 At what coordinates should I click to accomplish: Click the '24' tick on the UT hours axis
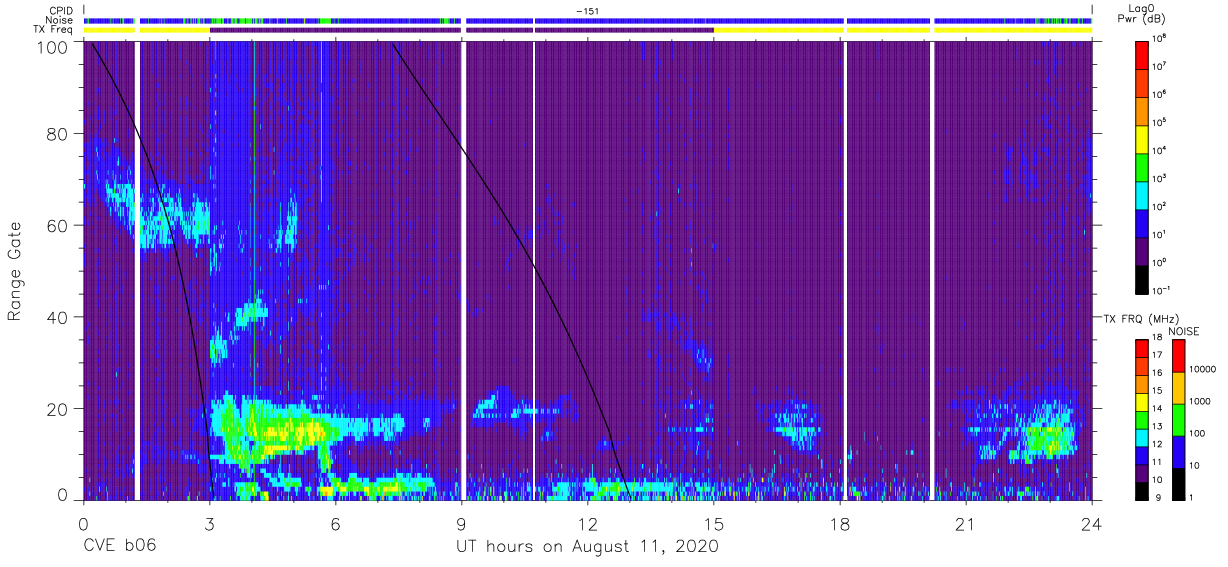[x=1092, y=523]
